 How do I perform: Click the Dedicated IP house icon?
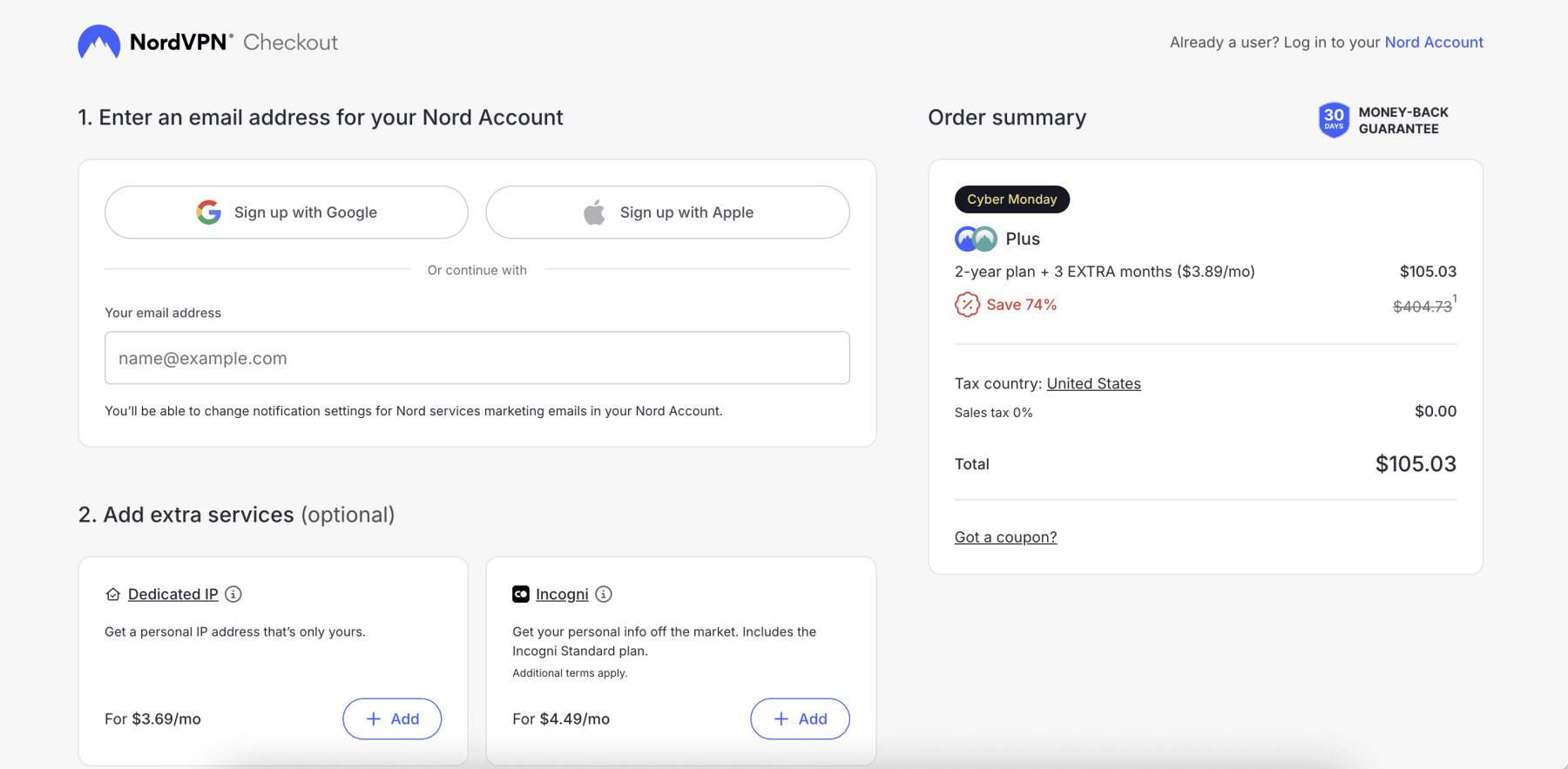coord(112,594)
